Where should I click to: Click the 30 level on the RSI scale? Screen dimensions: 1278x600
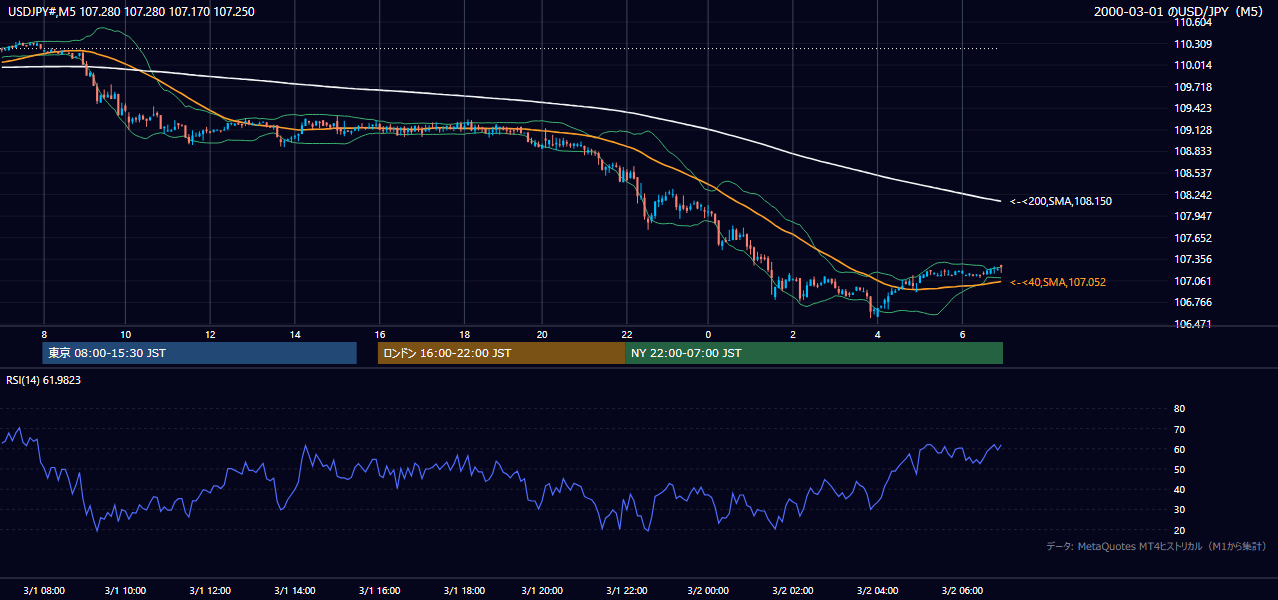[x=1179, y=509]
